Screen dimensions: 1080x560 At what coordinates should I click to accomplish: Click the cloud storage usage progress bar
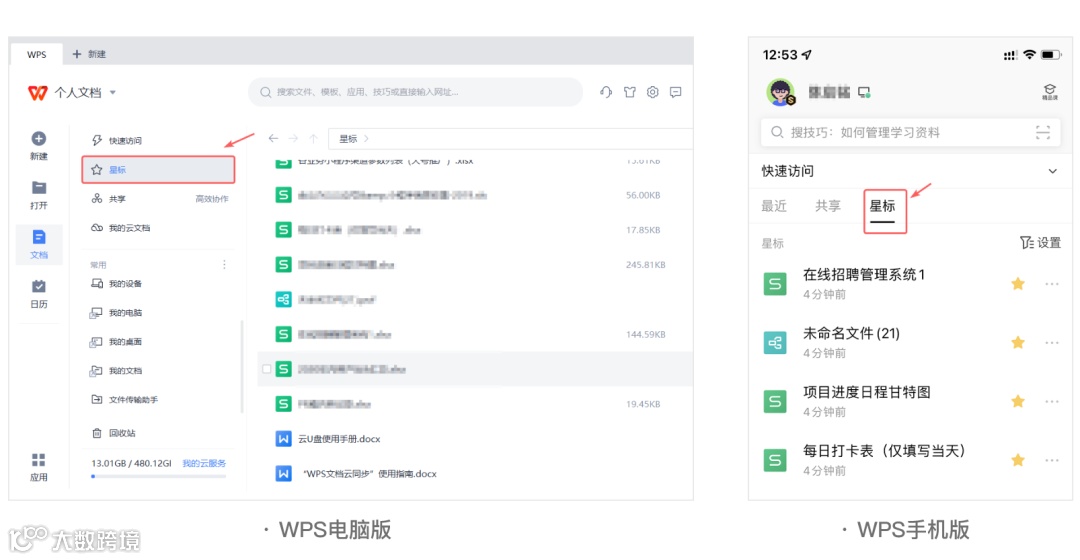[x=158, y=476]
